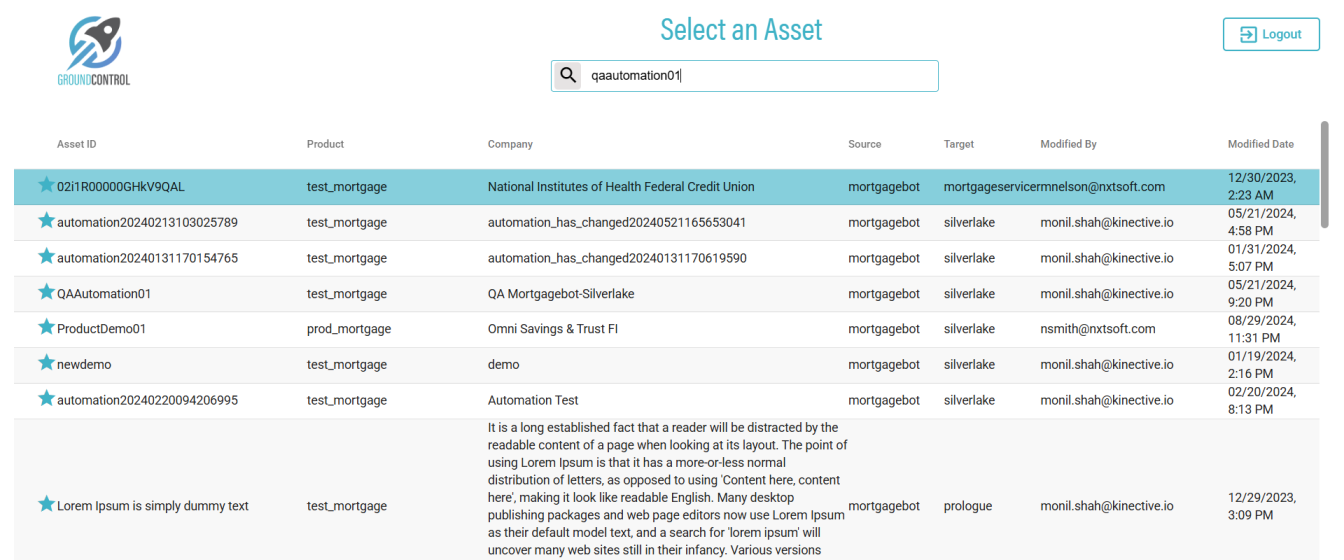Image resolution: width=1344 pixels, height=560 pixels.
Task: Sort by the Company column header
Action: [x=510, y=144]
